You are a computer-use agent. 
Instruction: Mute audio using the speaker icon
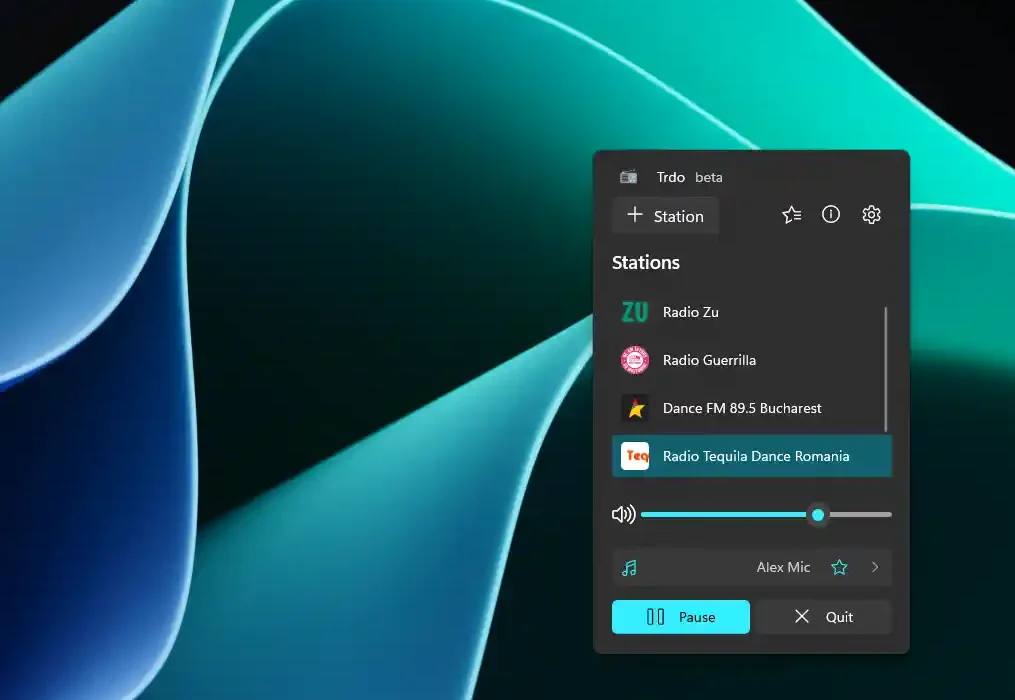(623, 515)
